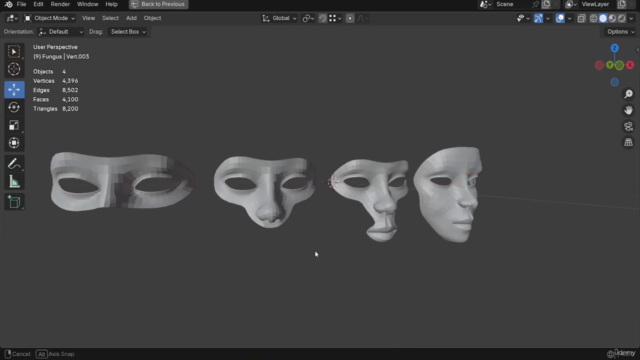Open the viewport Object menu
The height and width of the screenshot is (360, 640).
pyautogui.click(x=152, y=18)
